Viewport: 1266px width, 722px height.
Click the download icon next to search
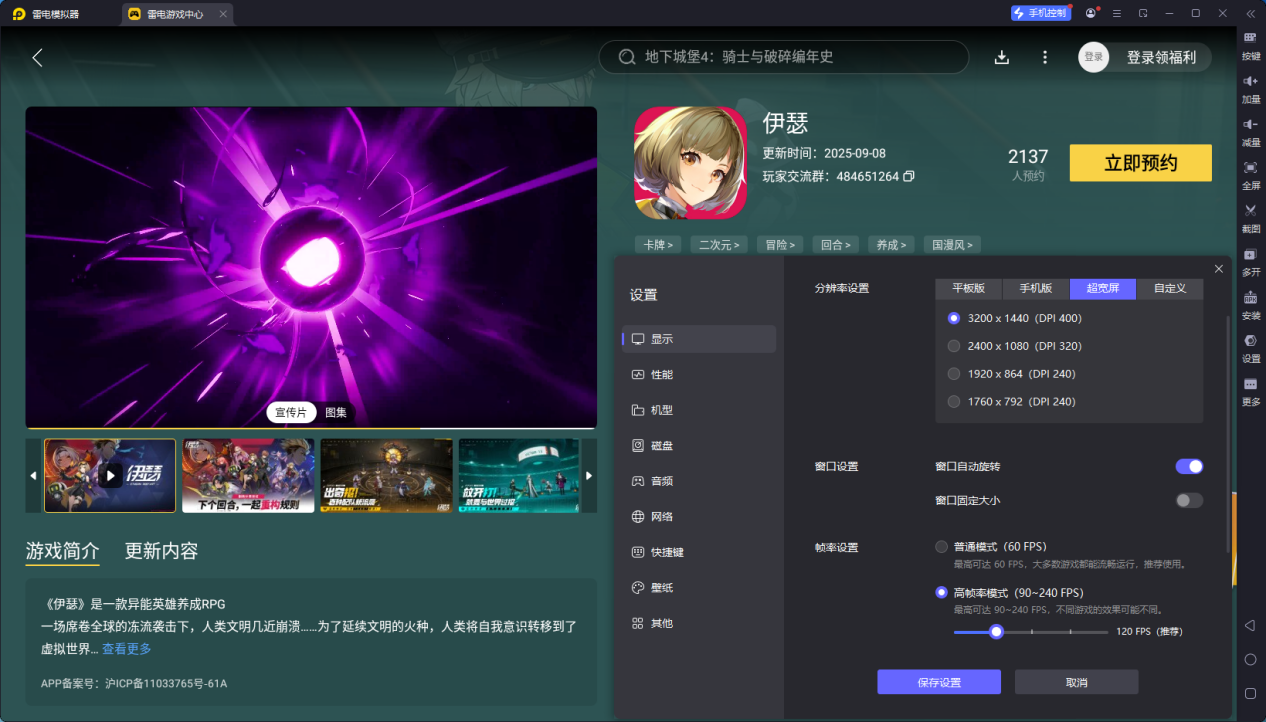tap(1002, 57)
